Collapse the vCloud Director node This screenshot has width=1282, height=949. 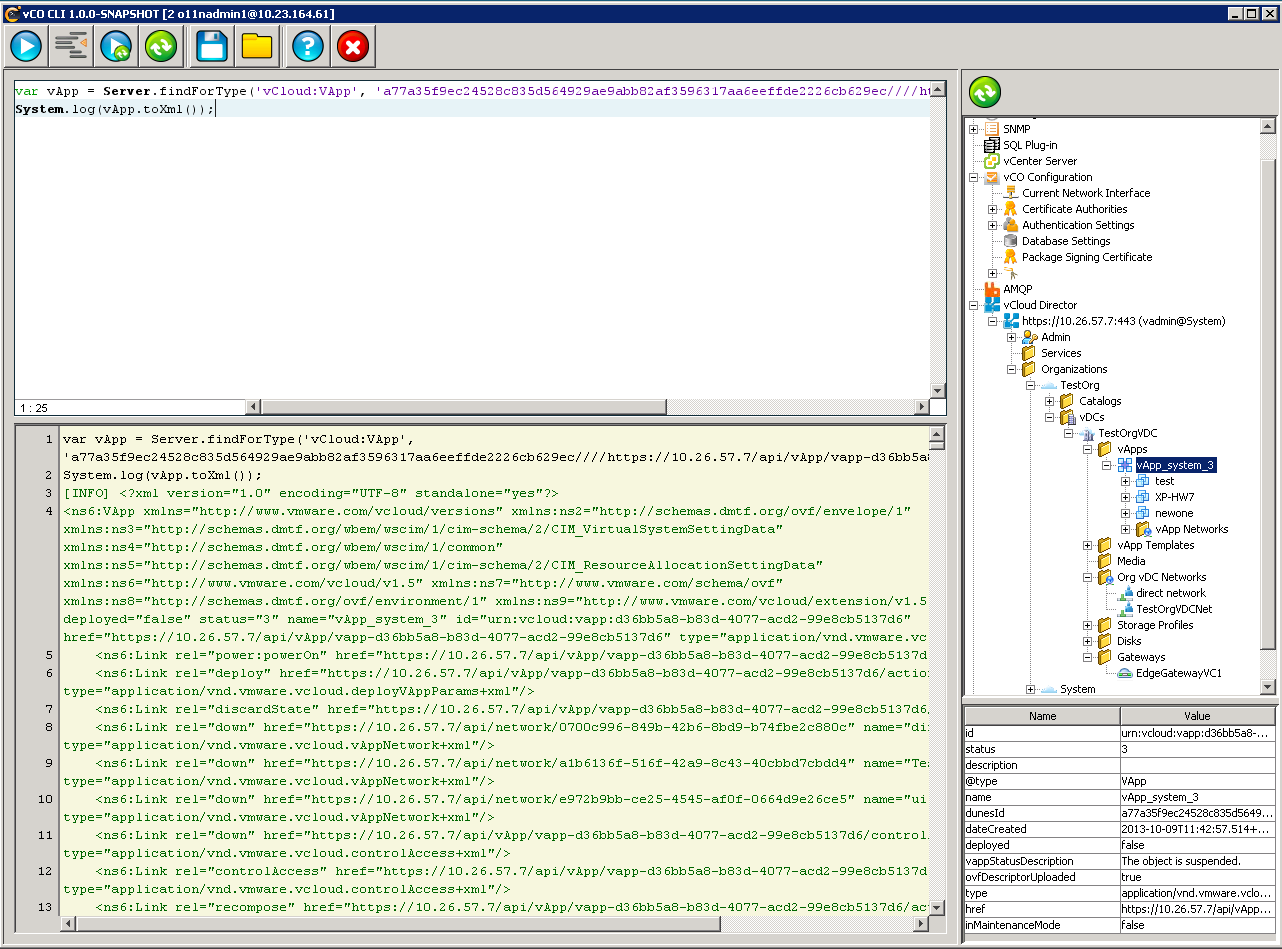point(973,305)
